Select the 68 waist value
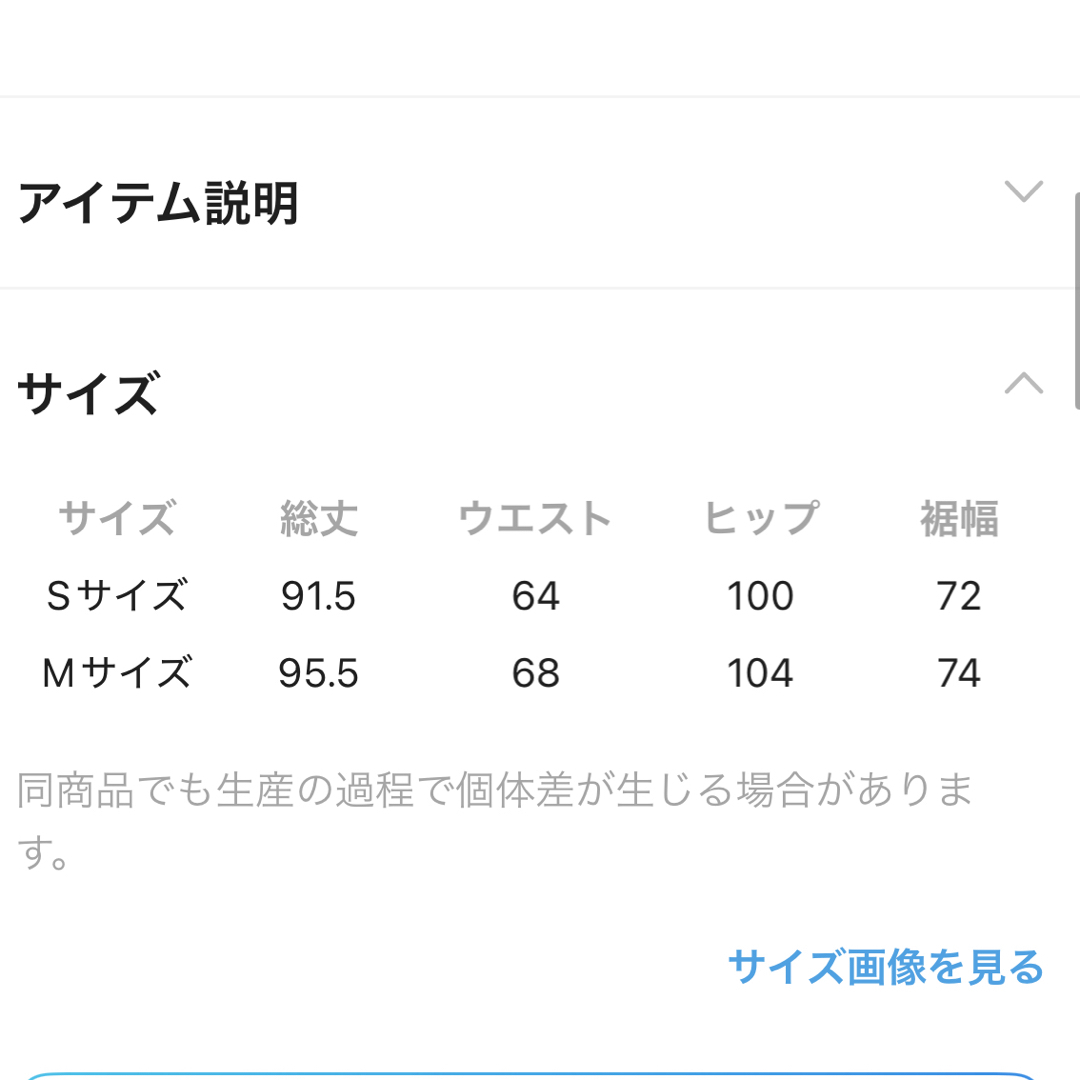Screen dimensions: 1080x1080 pyautogui.click(x=535, y=673)
